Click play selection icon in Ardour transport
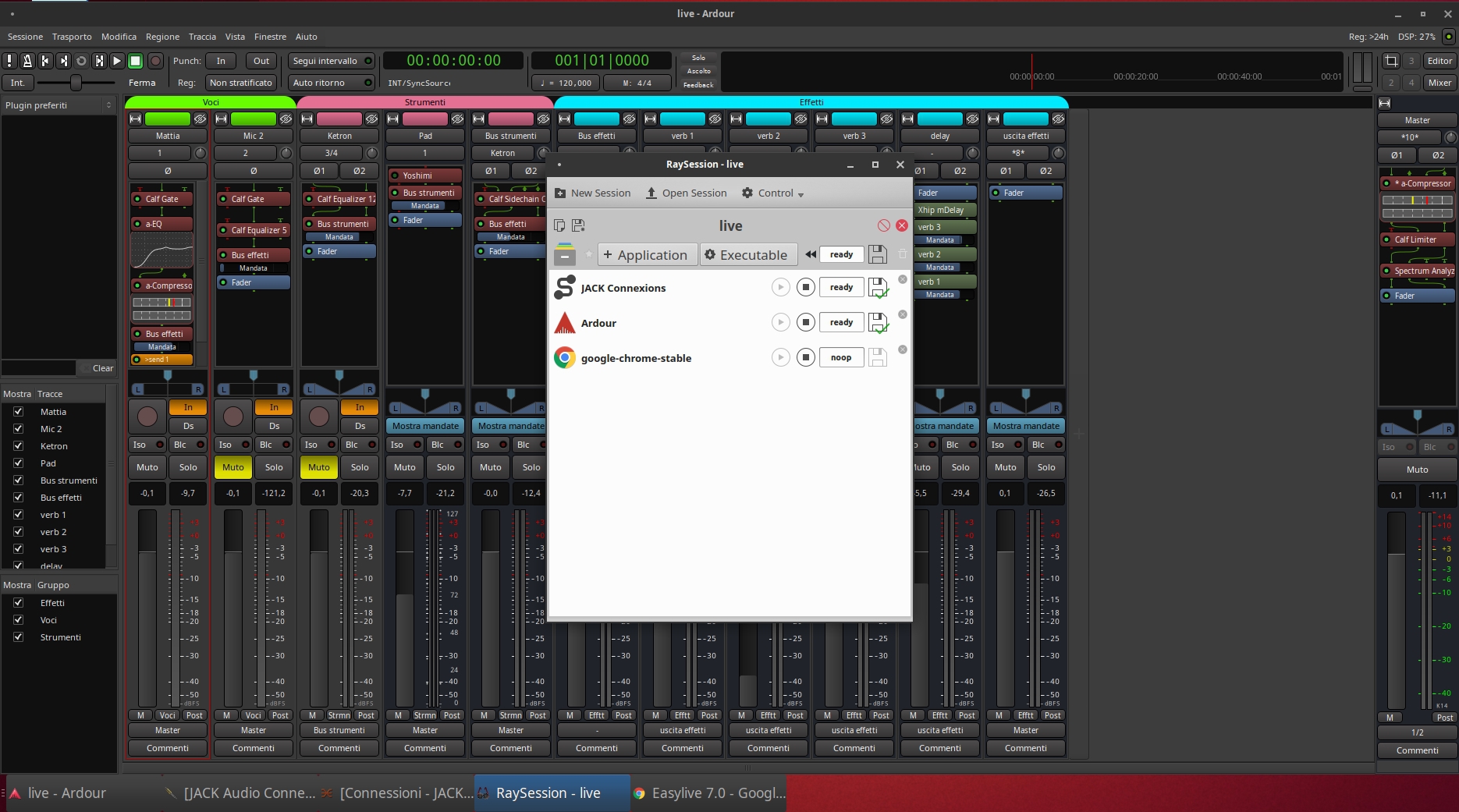 99,61
